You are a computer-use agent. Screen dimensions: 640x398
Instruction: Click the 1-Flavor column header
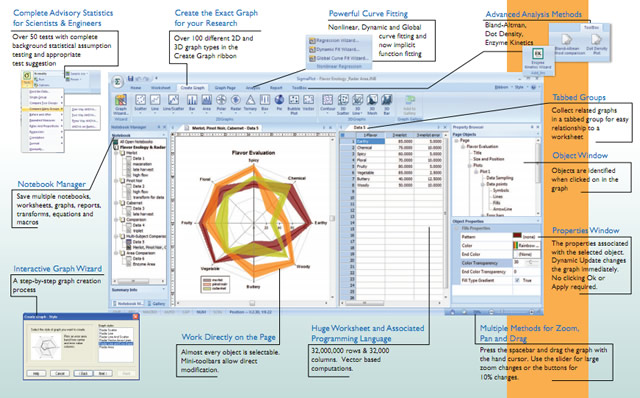(x=371, y=135)
